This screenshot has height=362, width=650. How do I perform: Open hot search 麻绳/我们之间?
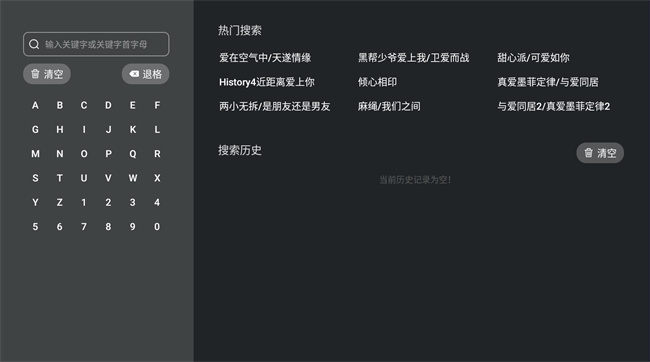(x=389, y=107)
